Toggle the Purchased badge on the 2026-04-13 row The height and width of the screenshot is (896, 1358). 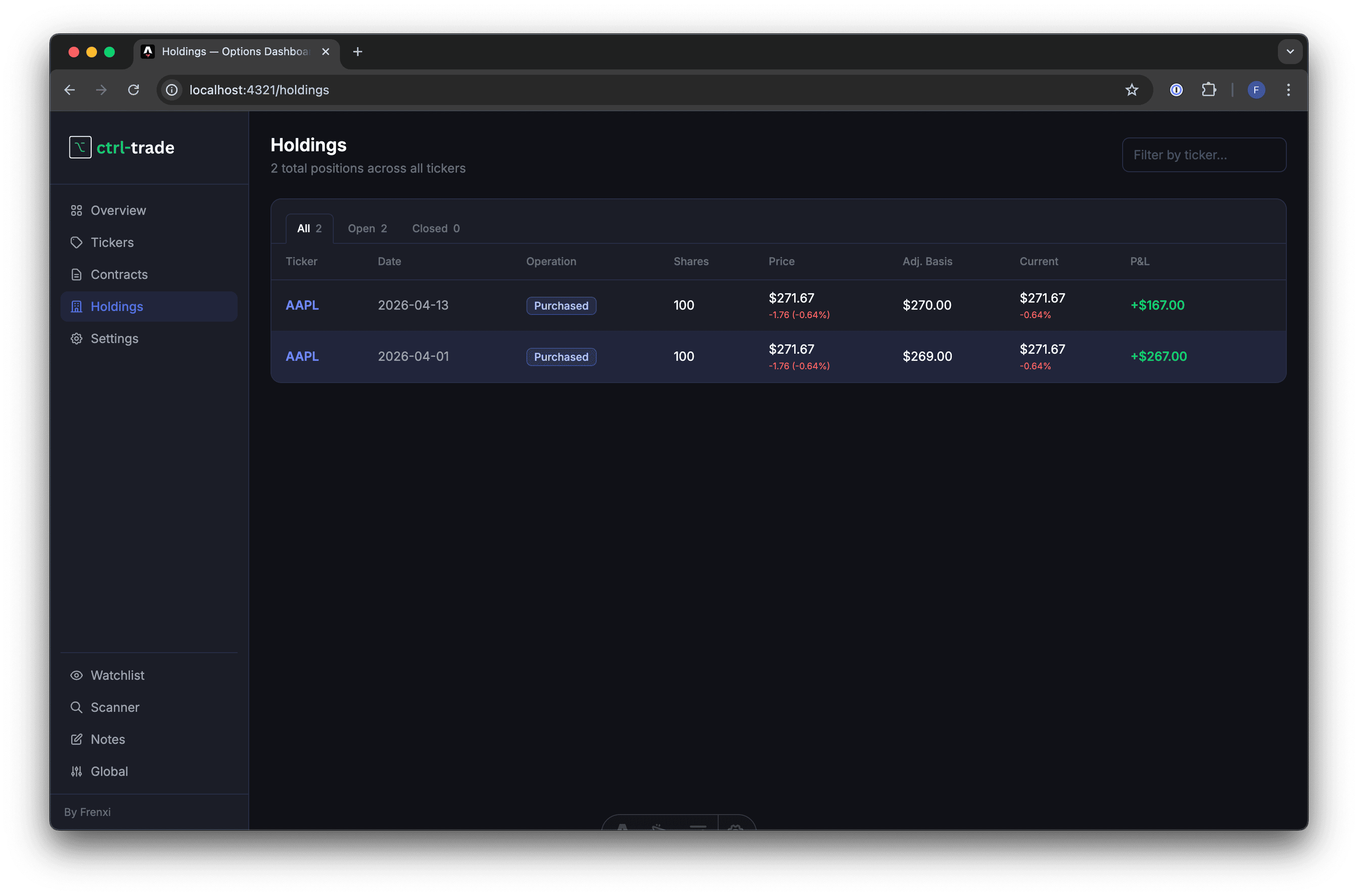[x=561, y=305]
